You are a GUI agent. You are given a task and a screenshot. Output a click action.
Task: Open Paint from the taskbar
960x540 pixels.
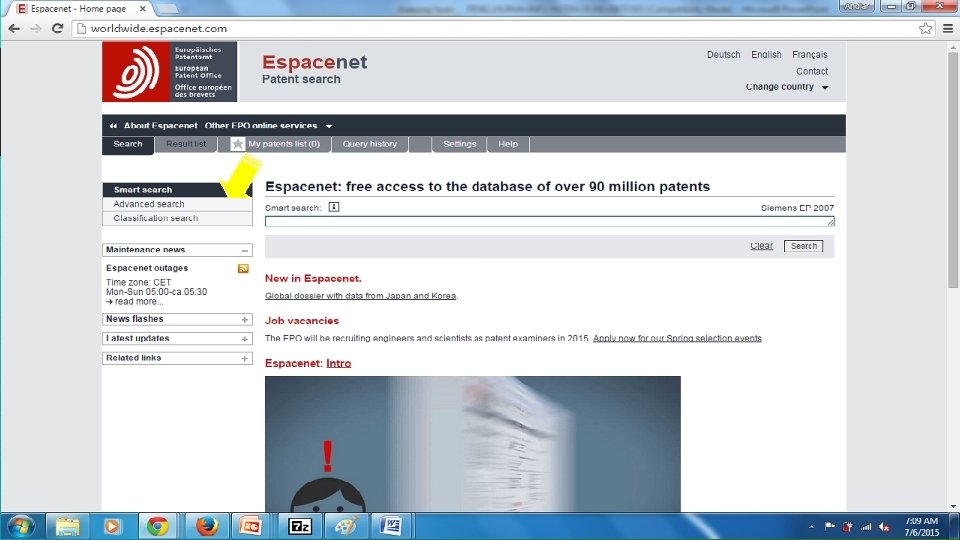346,527
